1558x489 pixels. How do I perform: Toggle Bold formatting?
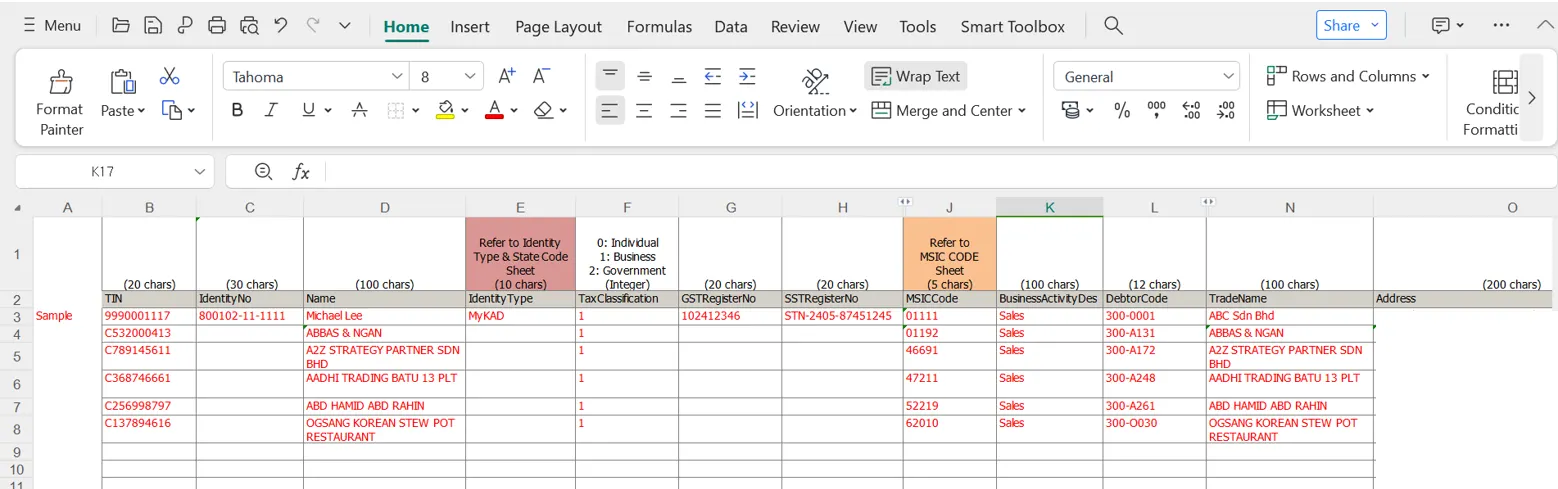(237, 110)
